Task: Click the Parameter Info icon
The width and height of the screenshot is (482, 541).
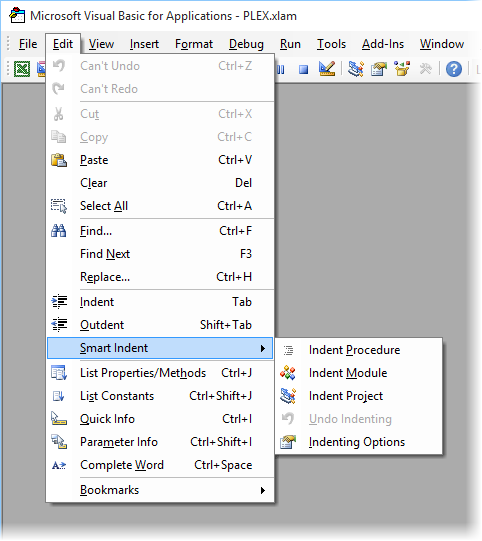Action: pos(59,442)
